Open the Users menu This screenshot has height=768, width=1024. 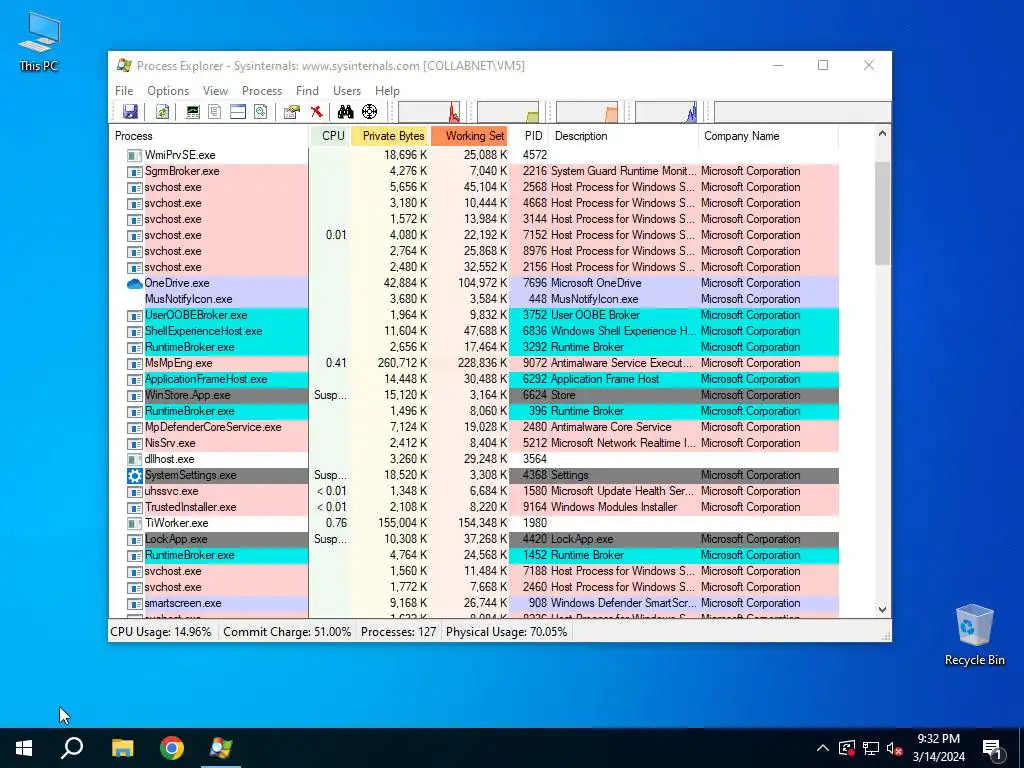click(347, 91)
